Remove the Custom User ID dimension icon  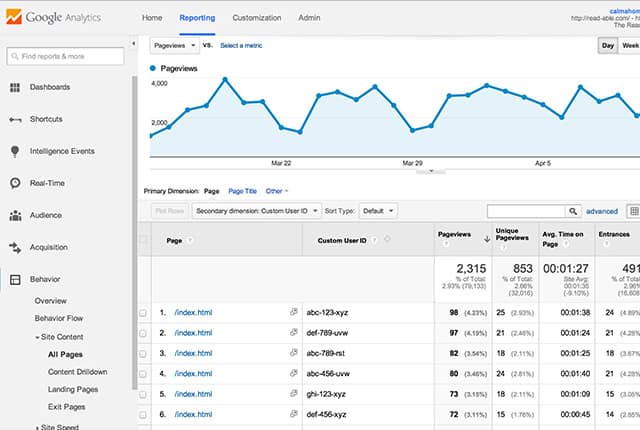point(387,239)
